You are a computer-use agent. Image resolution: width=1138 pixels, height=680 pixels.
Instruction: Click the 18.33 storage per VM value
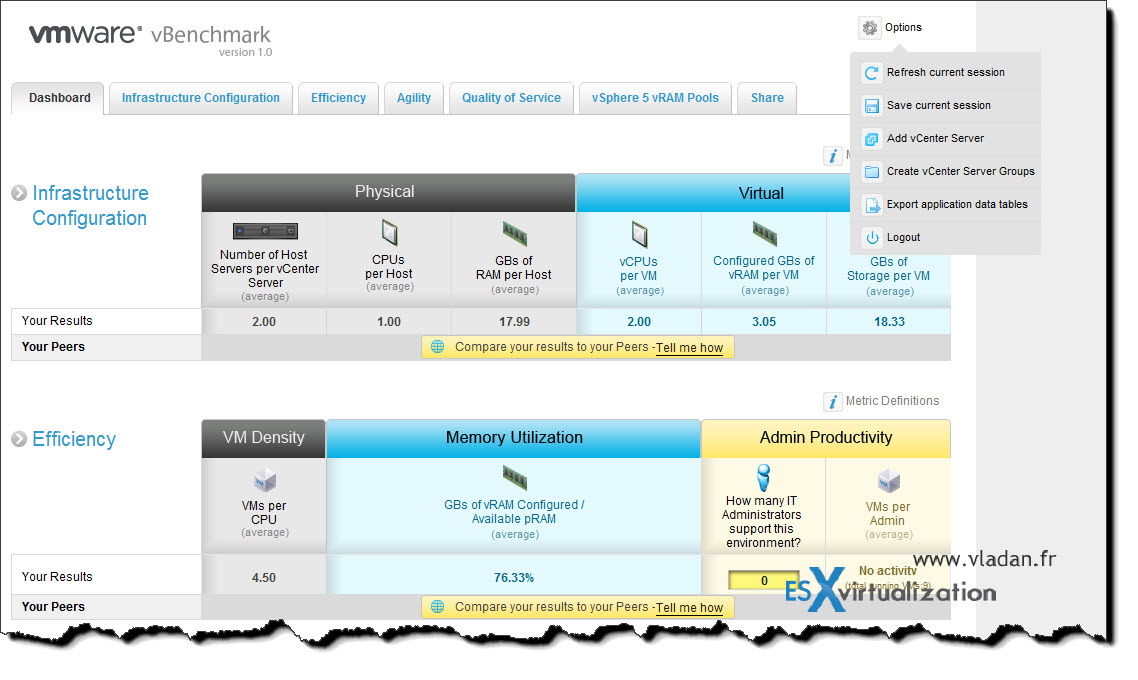[x=889, y=321]
